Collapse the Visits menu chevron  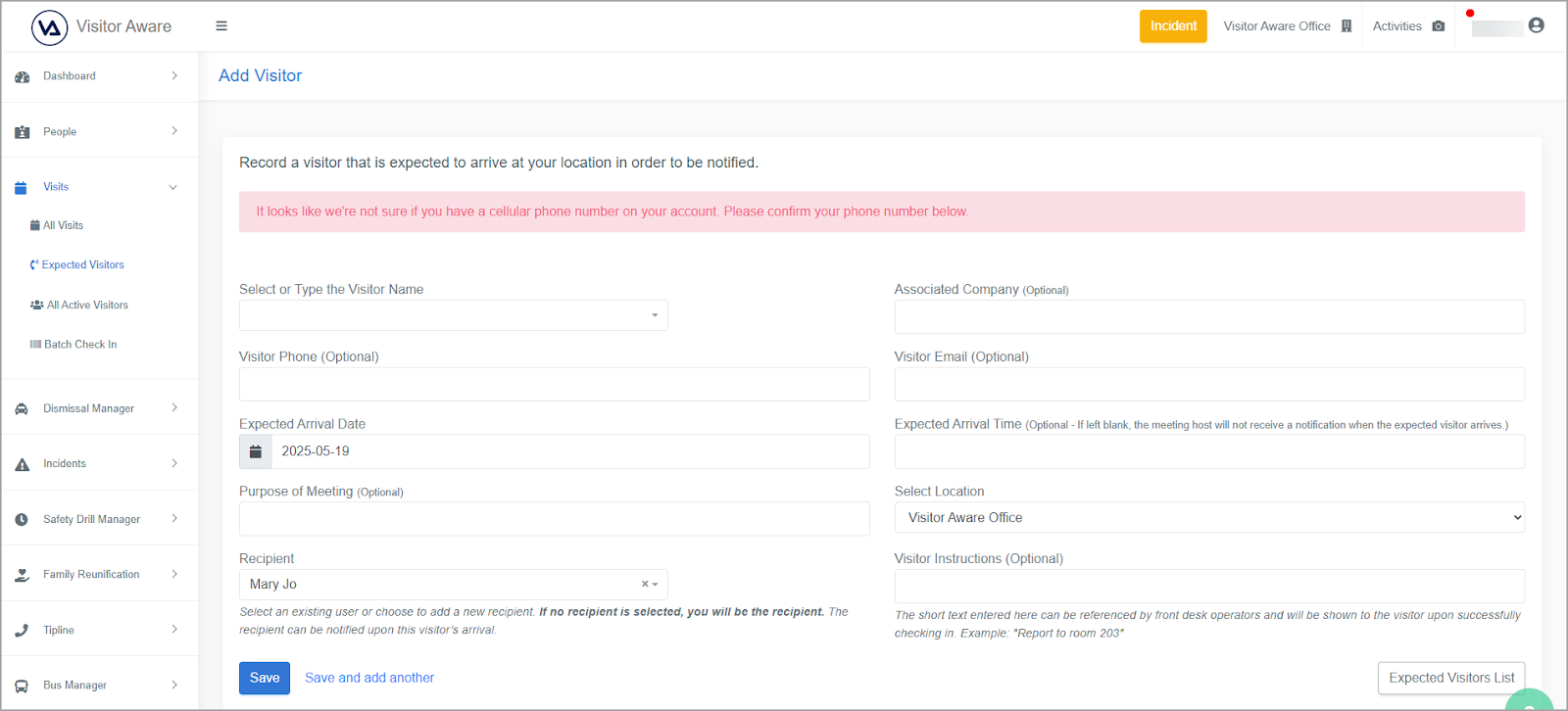[x=173, y=187]
